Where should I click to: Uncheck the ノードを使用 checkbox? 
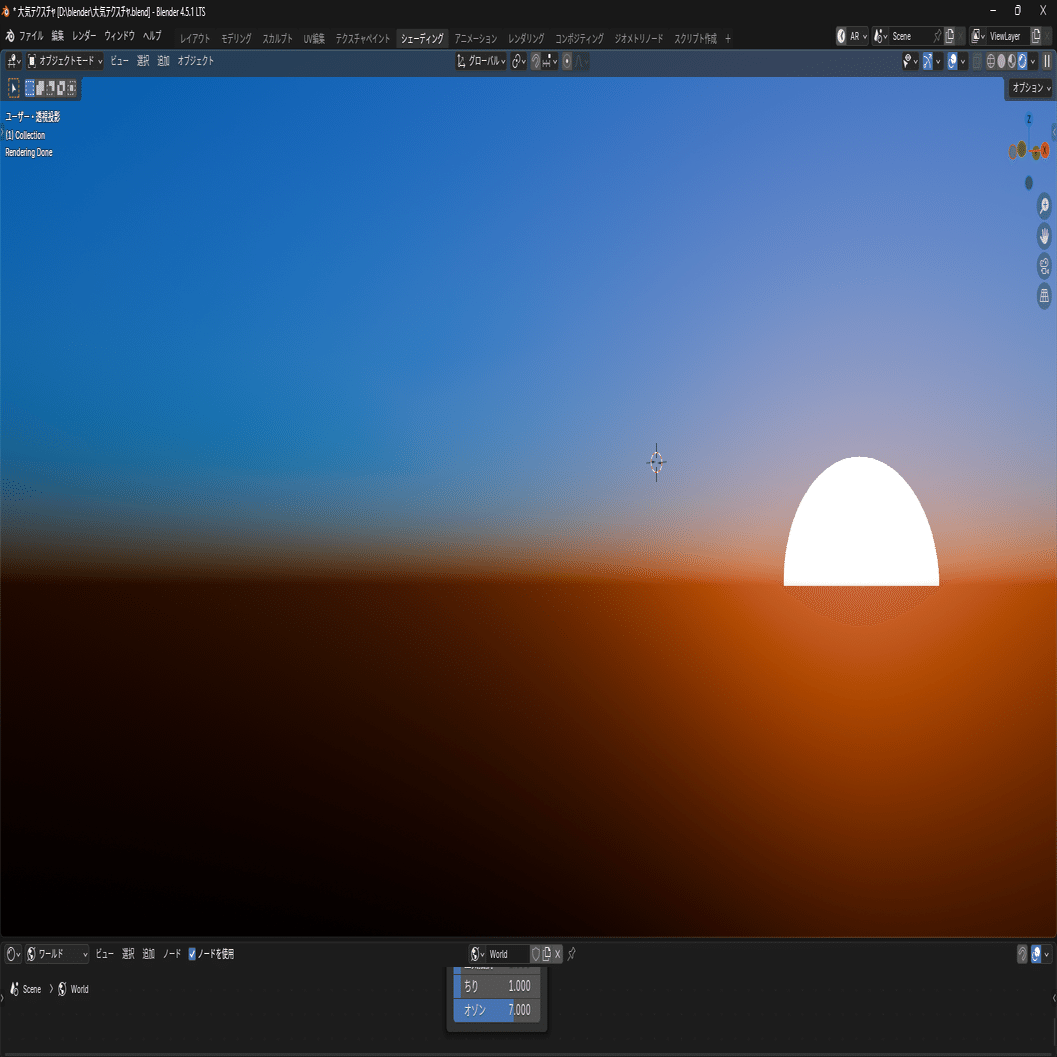[x=192, y=954]
